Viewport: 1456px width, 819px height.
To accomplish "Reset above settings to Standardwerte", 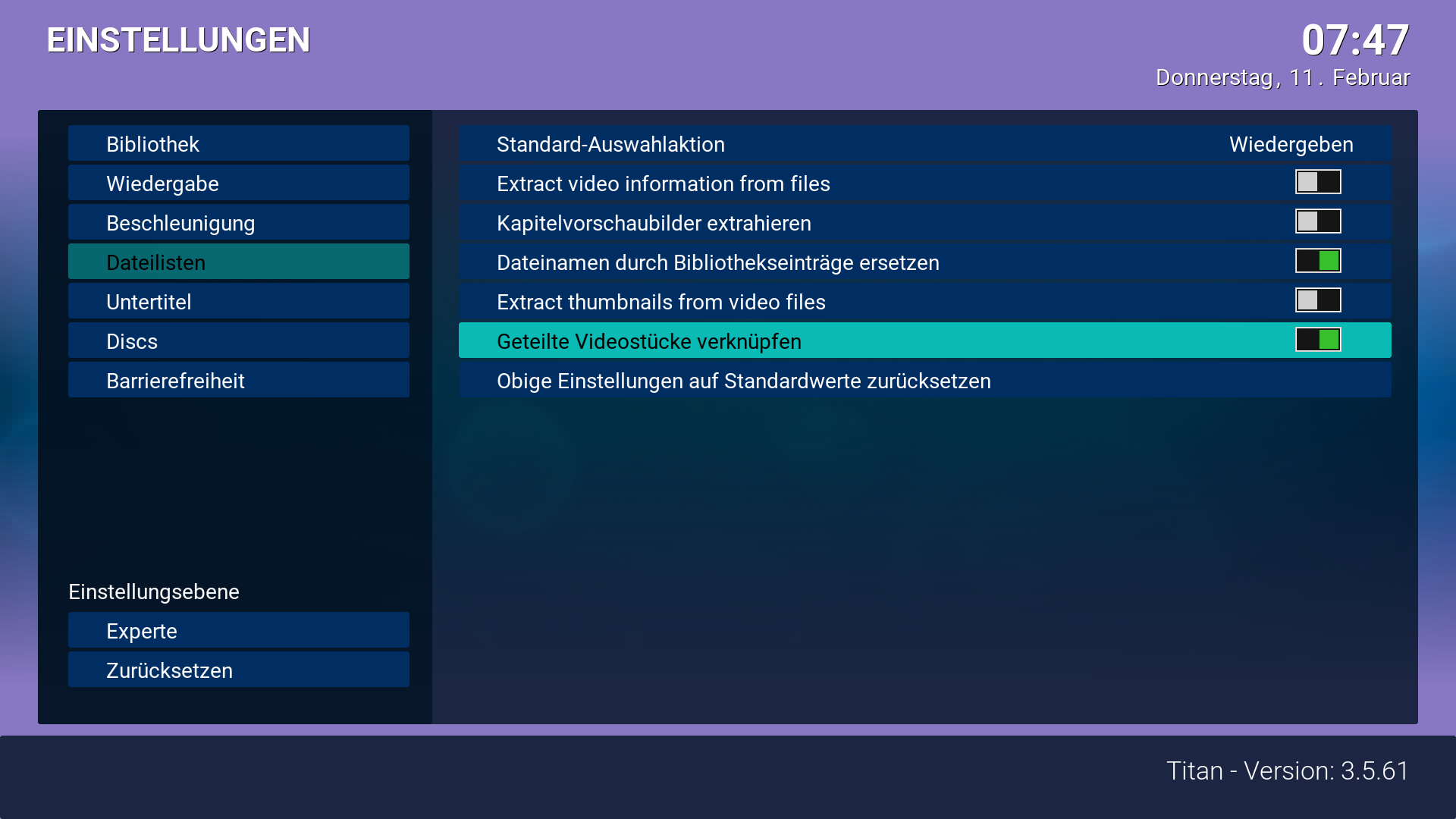I will click(925, 380).
